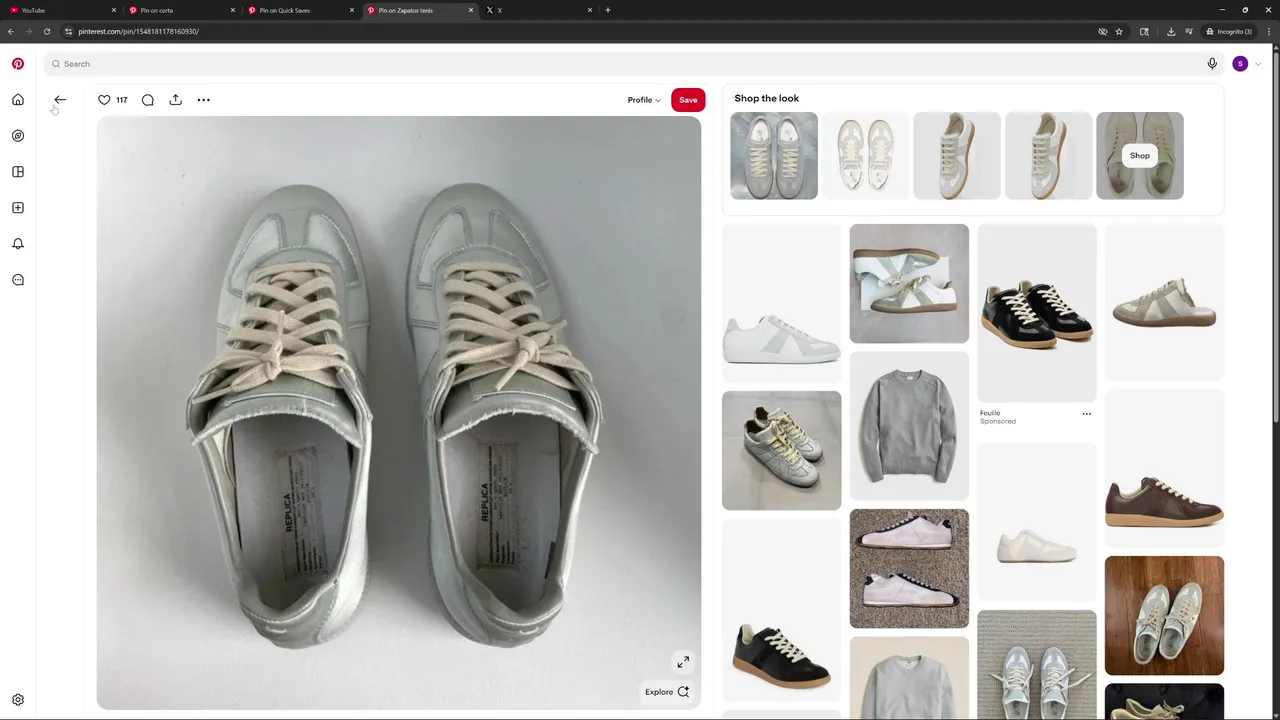
Task: Open third Shop the look sneaker thumbnail
Action: point(957,156)
